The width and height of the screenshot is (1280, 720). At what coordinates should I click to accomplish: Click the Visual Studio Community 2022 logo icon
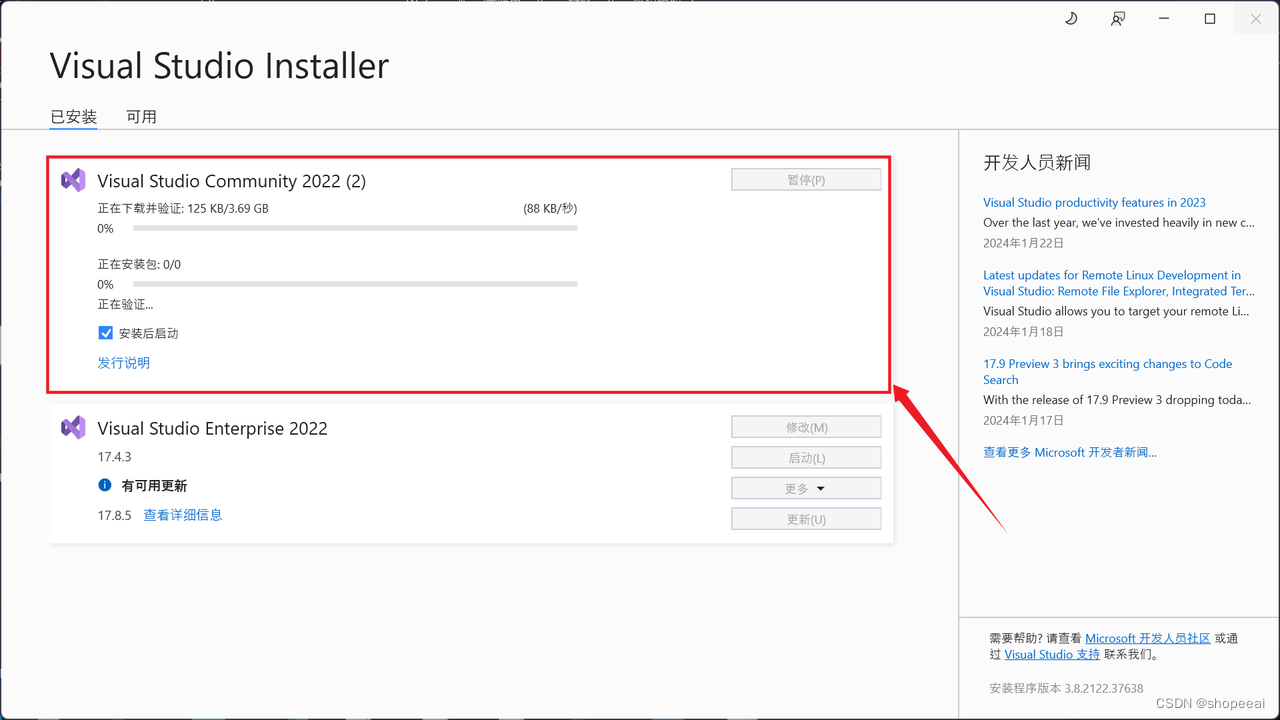[73, 180]
